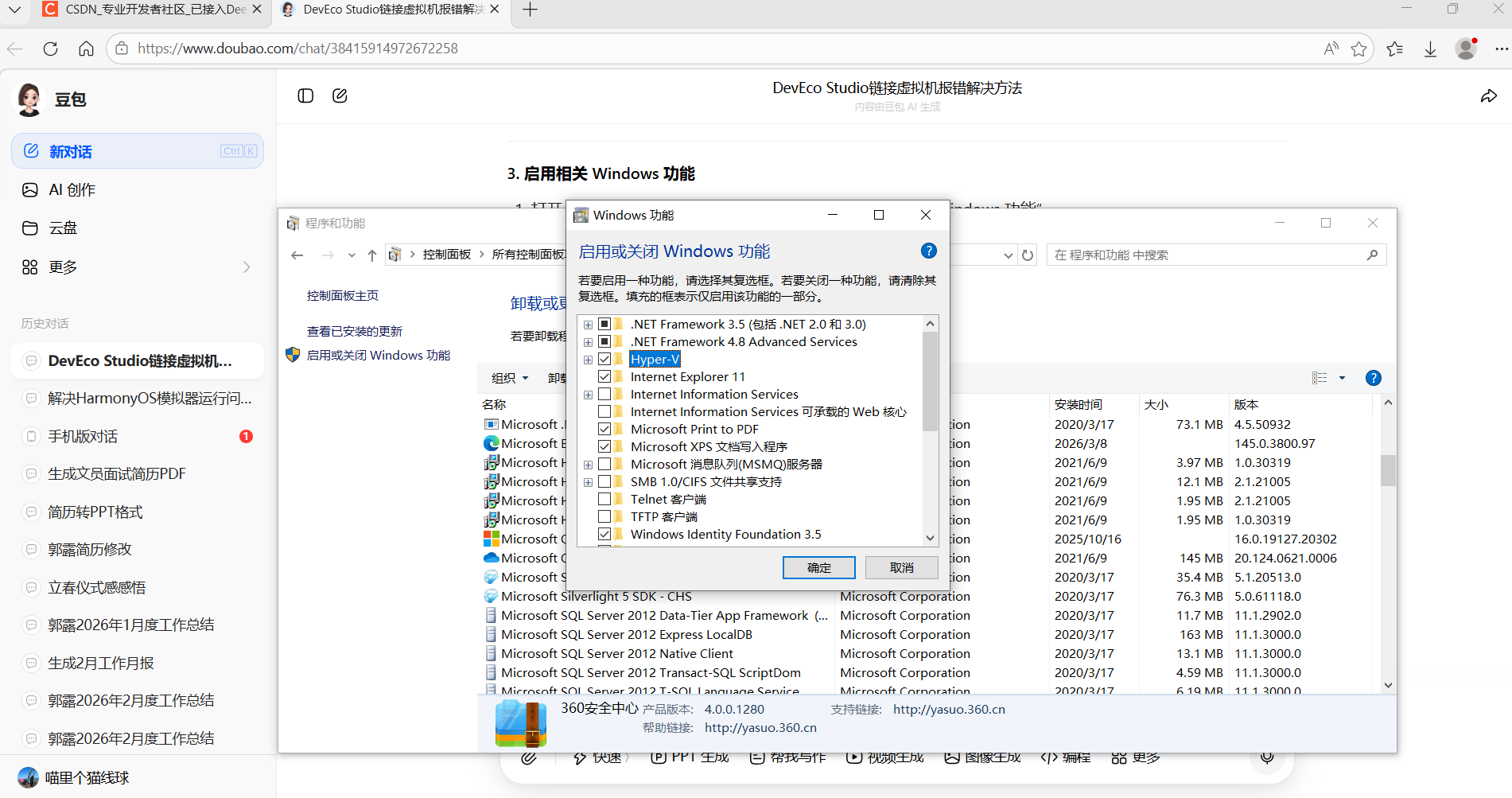Enable the TFTP client checkbox

(604, 516)
